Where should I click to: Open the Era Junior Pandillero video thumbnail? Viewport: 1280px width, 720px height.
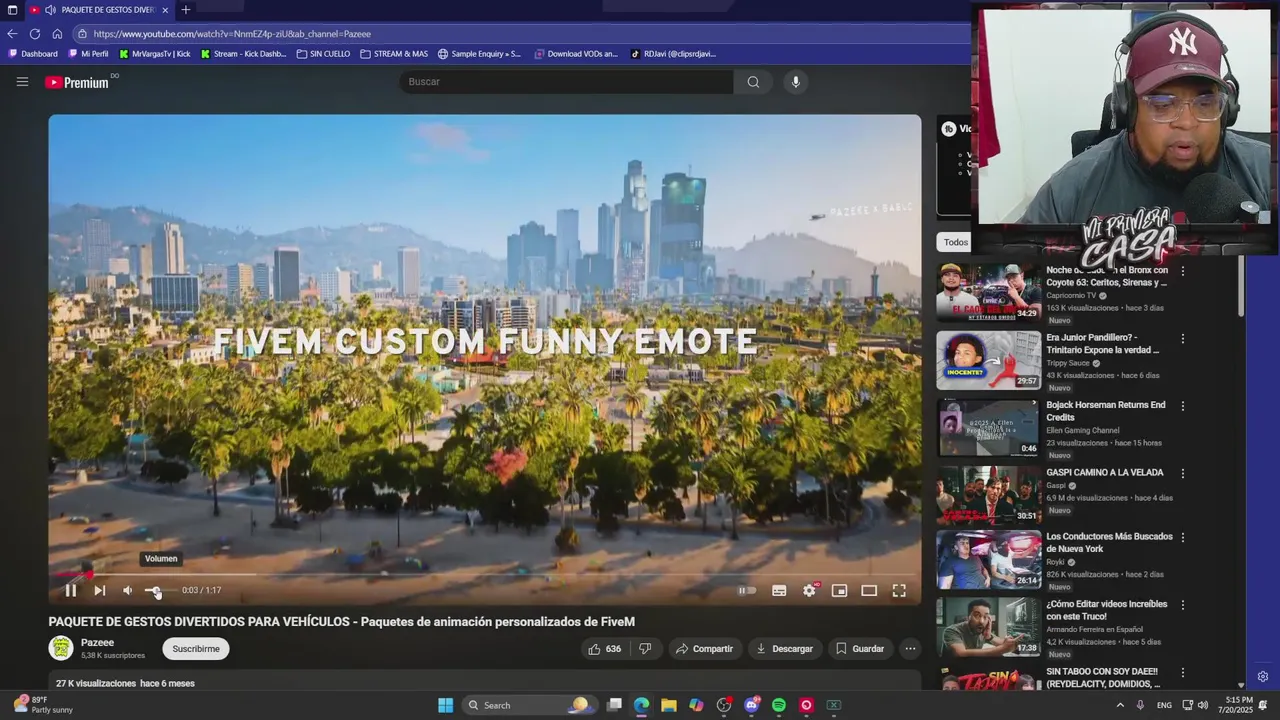point(988,360)
